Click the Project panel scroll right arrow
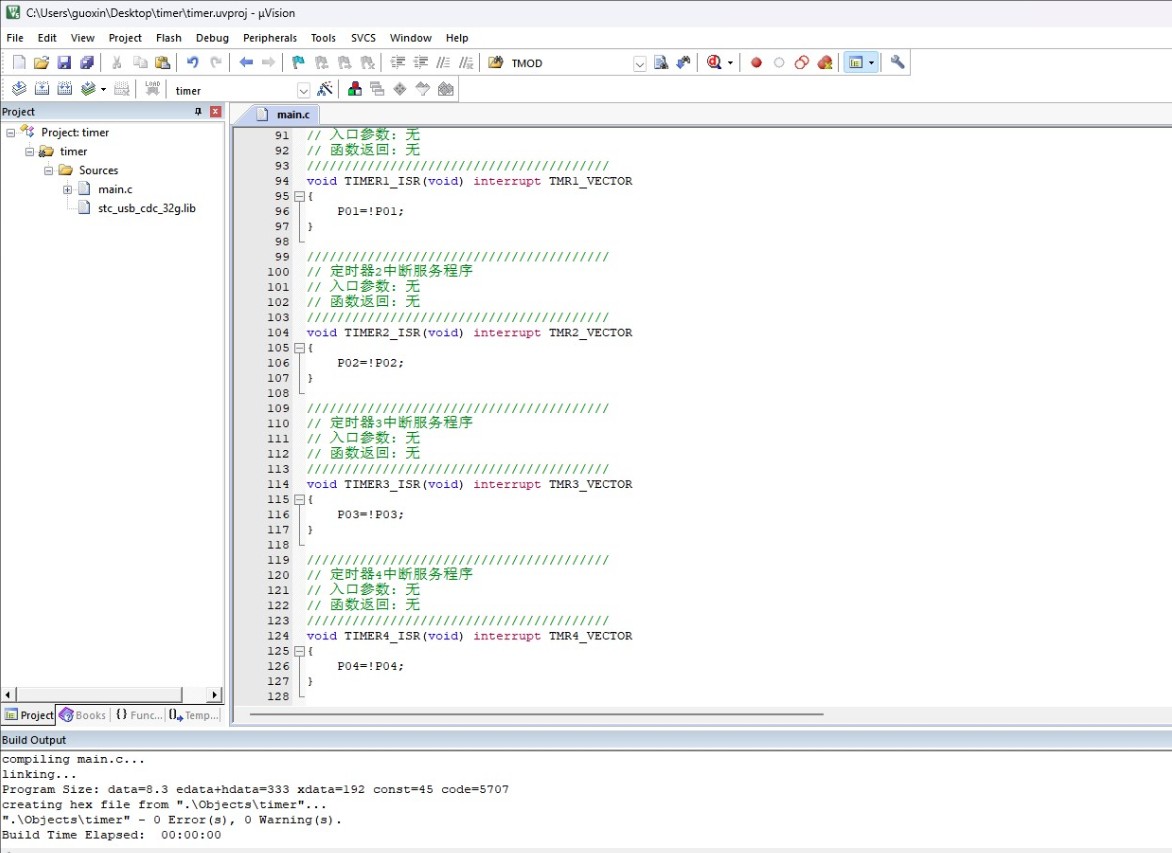The height and width of the screenshot is (853, 1172). pos(215,695)
